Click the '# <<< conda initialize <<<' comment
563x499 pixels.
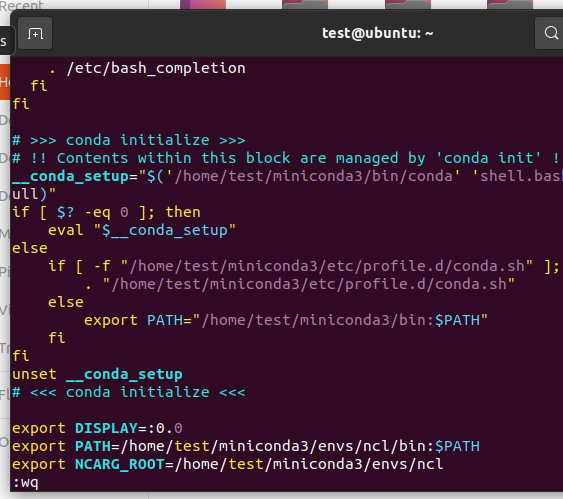coord(129,392)
